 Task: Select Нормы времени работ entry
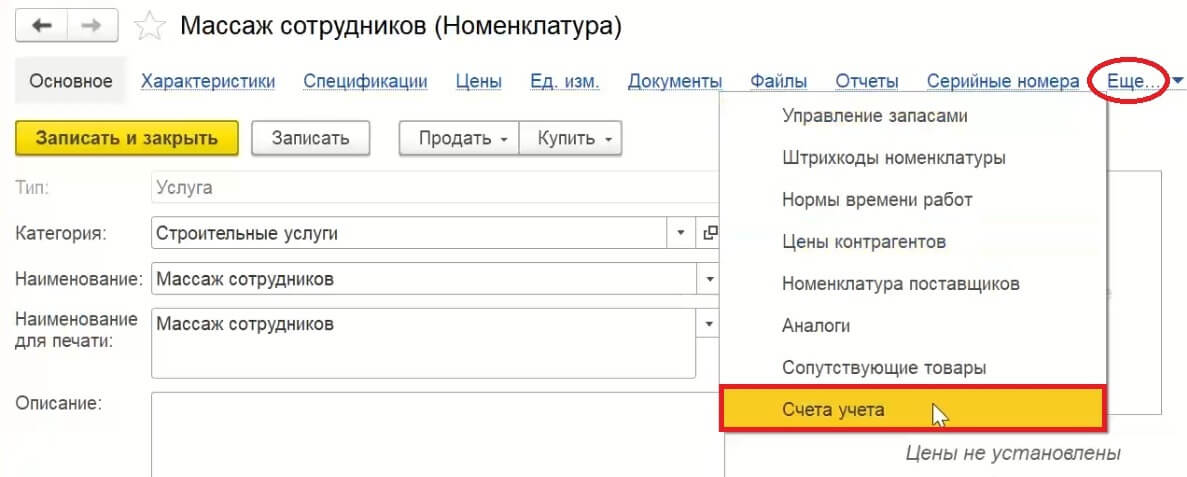pos(913,200)
